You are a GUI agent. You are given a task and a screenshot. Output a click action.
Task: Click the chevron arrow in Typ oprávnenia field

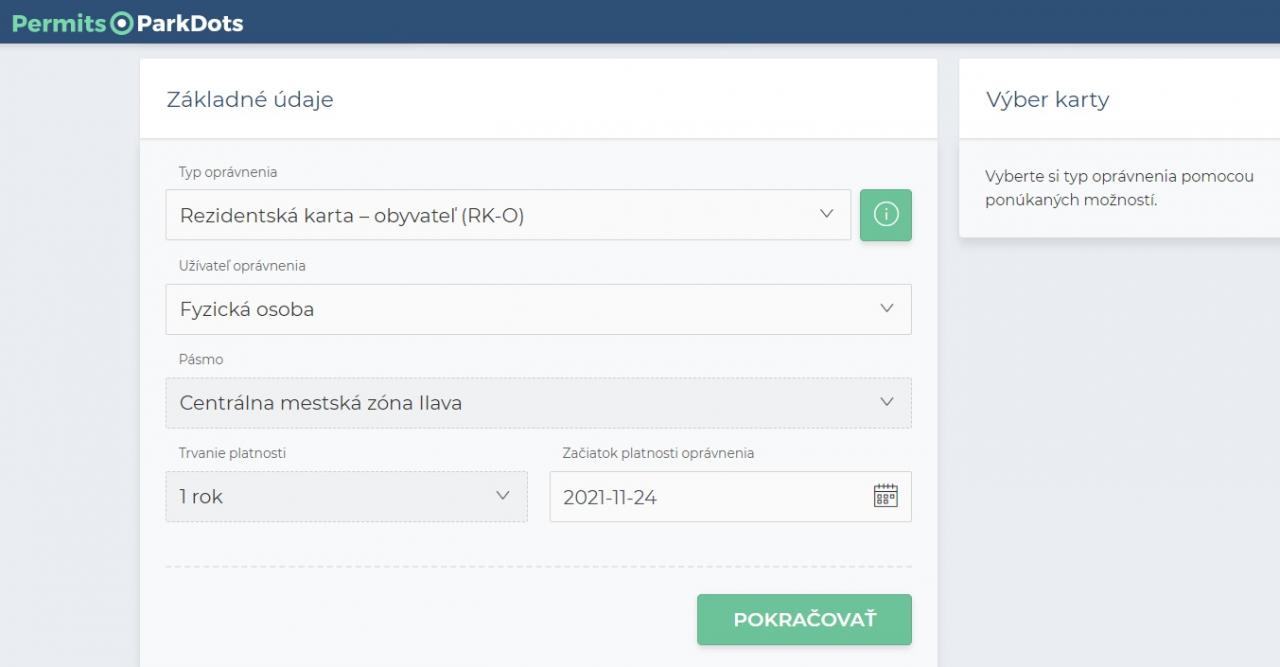pyautogui.click(x=826, y=214)
